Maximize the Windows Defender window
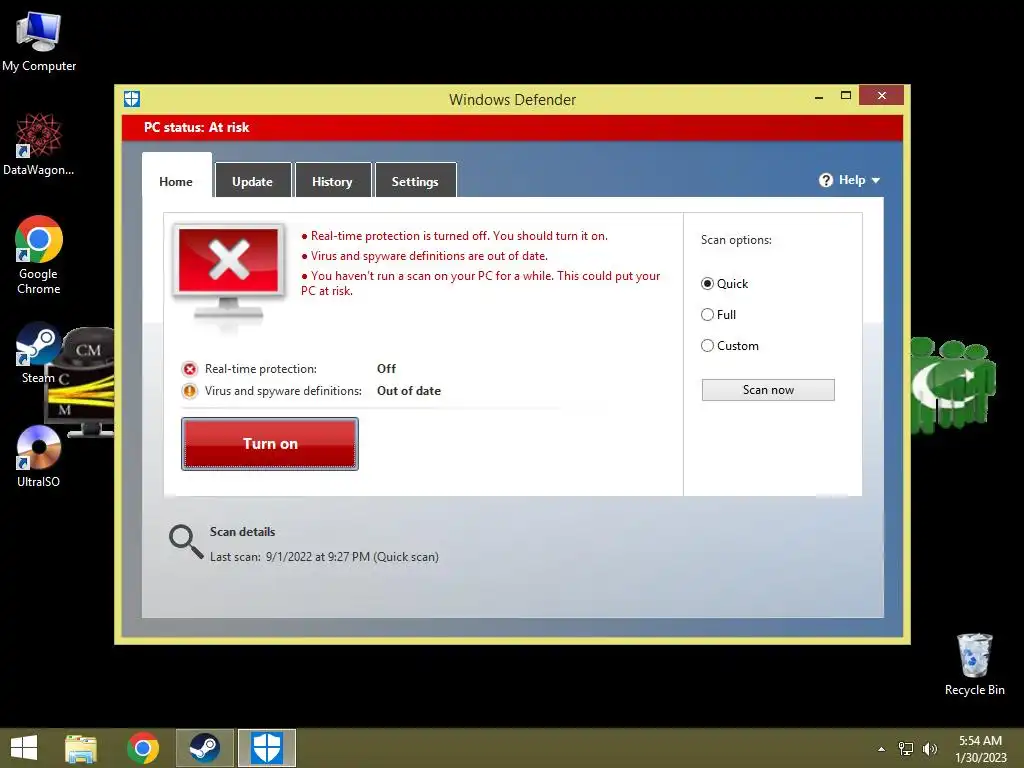Image resolution: width=1024 pixels, height=768 pixels. coord(846,96)
